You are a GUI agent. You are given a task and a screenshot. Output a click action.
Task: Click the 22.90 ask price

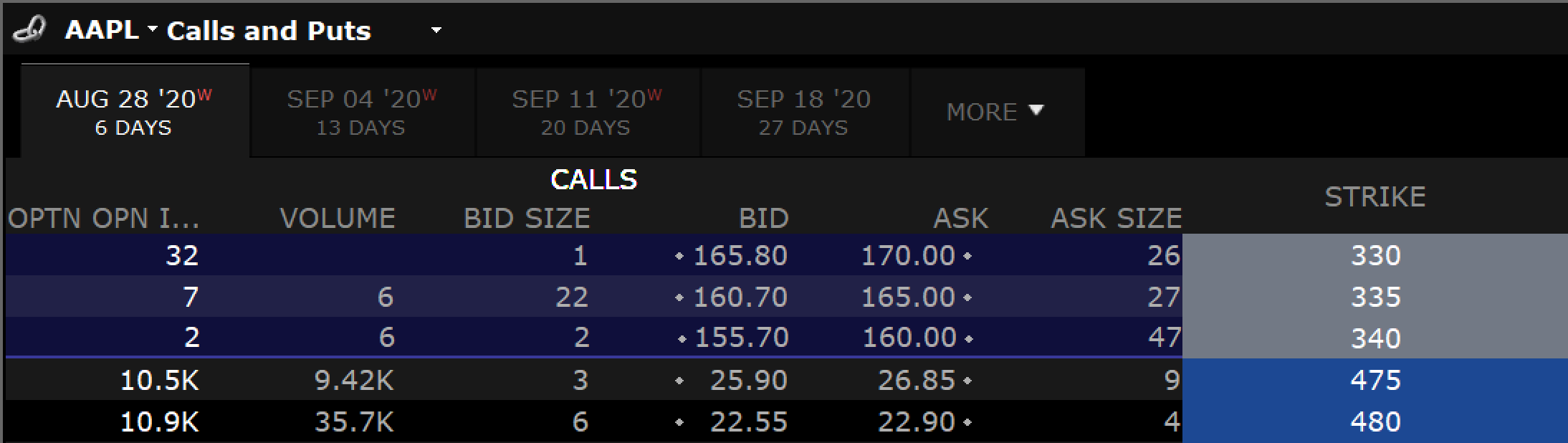click(917, 421)
